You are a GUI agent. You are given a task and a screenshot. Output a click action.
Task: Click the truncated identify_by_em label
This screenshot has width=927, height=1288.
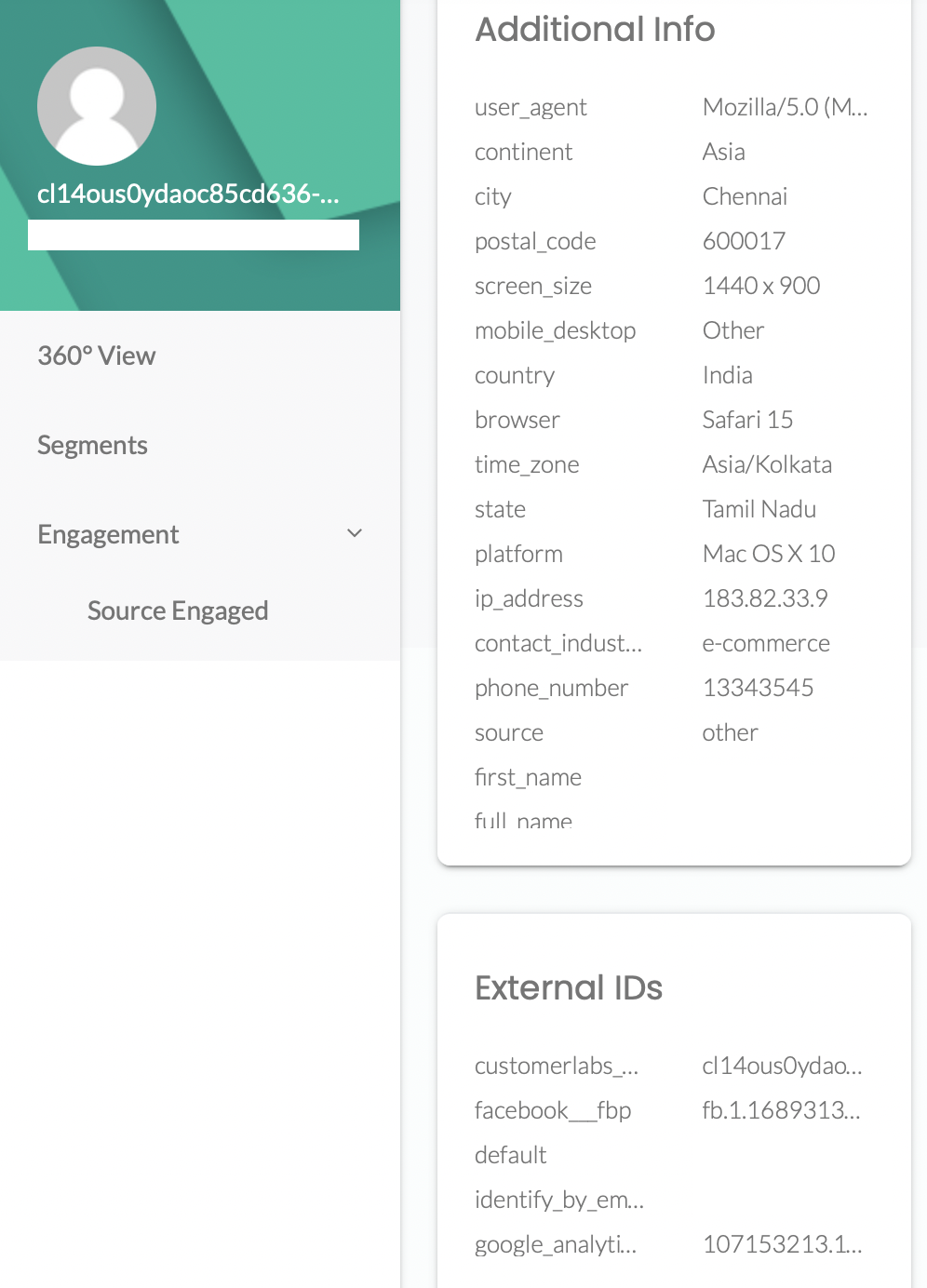pos(558,1200)
